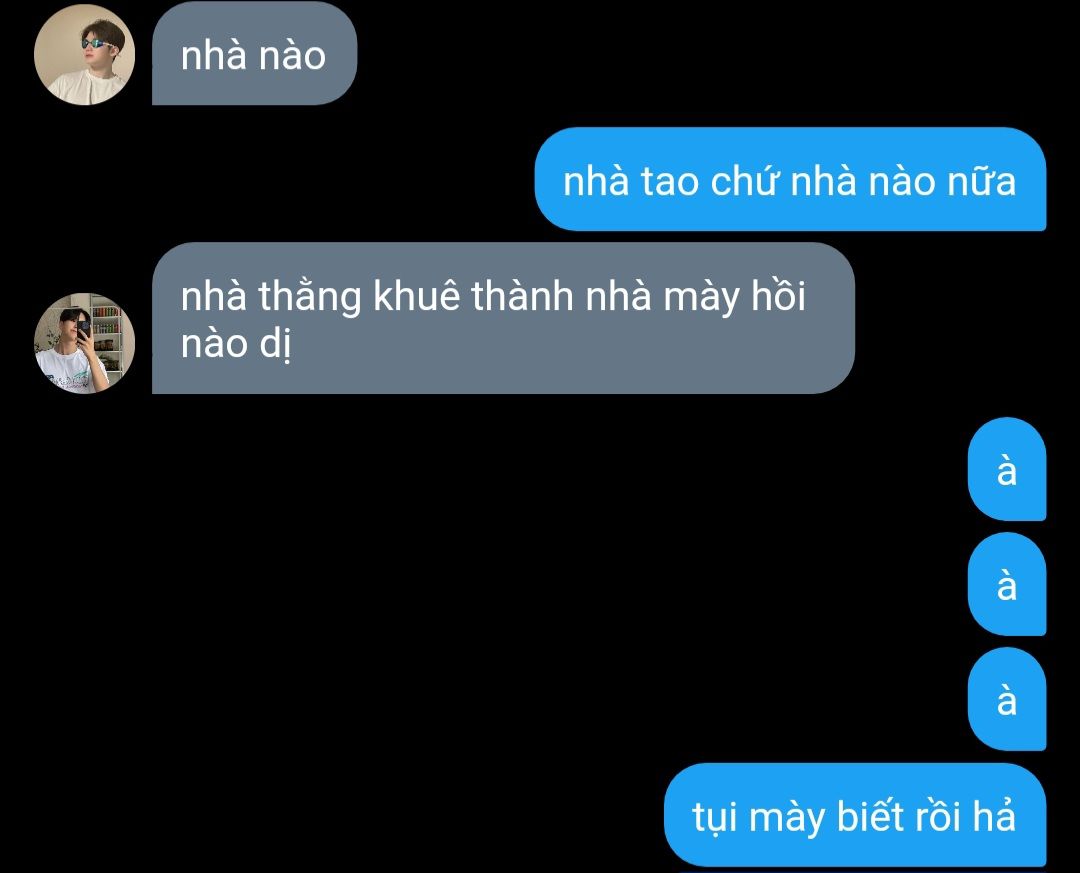The width and height of the screenshot is (1080, 873).
Task: Click the word "tao" in blue message
Action: [669, 182]
